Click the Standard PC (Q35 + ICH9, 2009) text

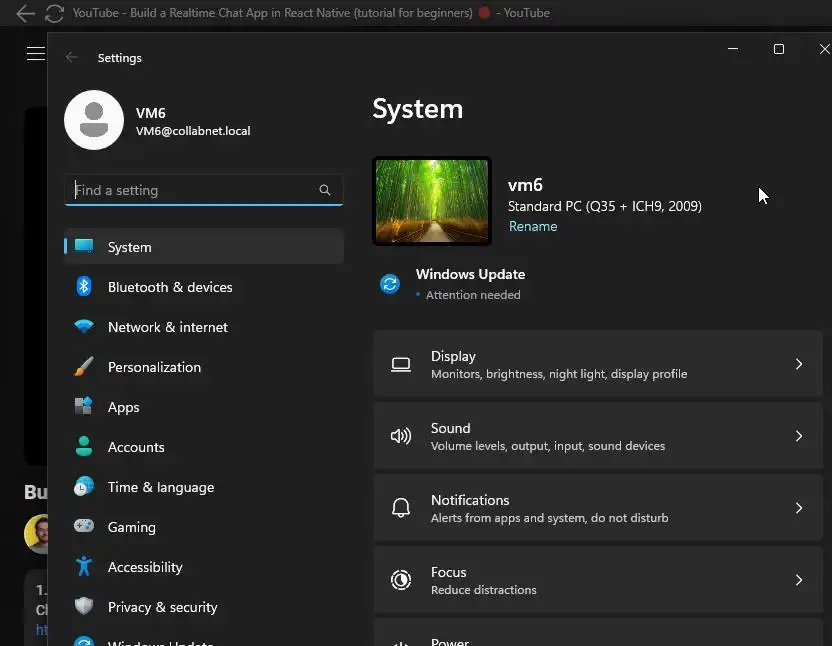click(x=605, y=206)
